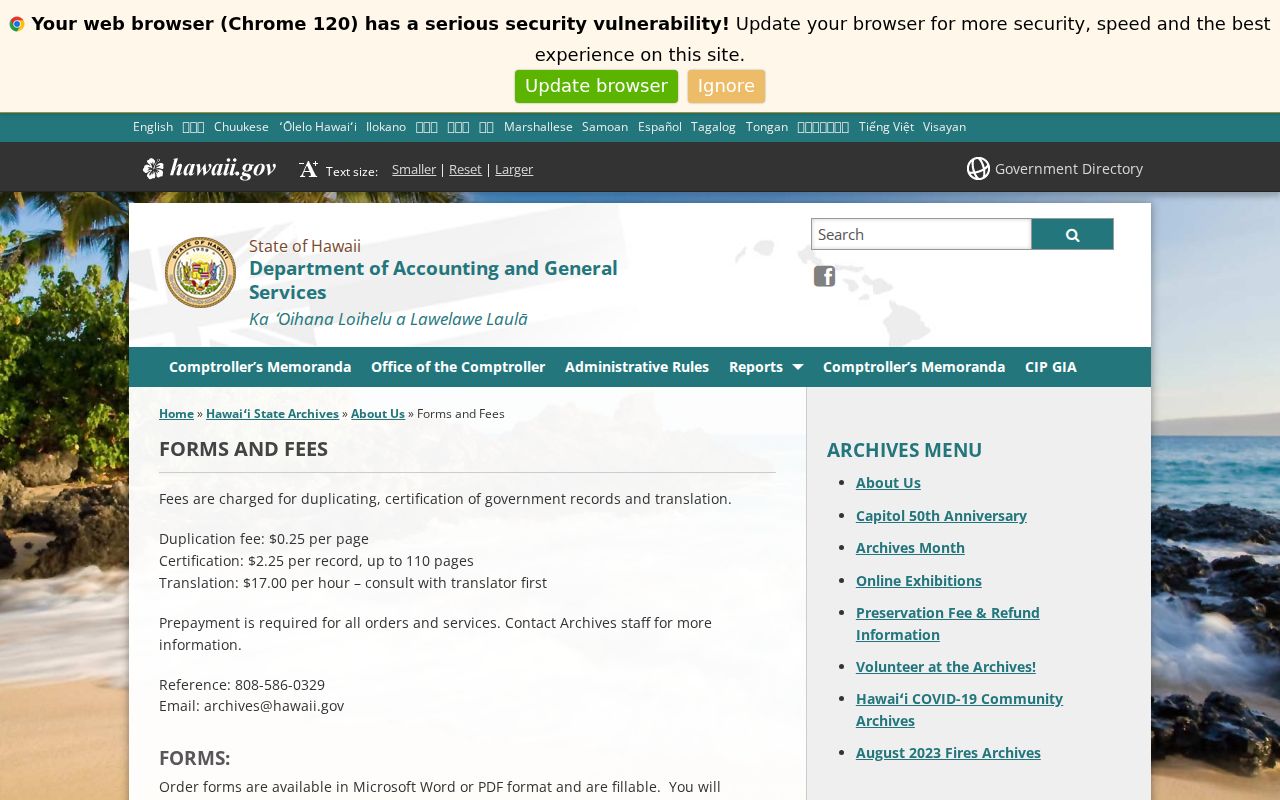The width and height of the screenshot is (1280, 800).
Task: Click the Update browser button
Action: [596, 86]
